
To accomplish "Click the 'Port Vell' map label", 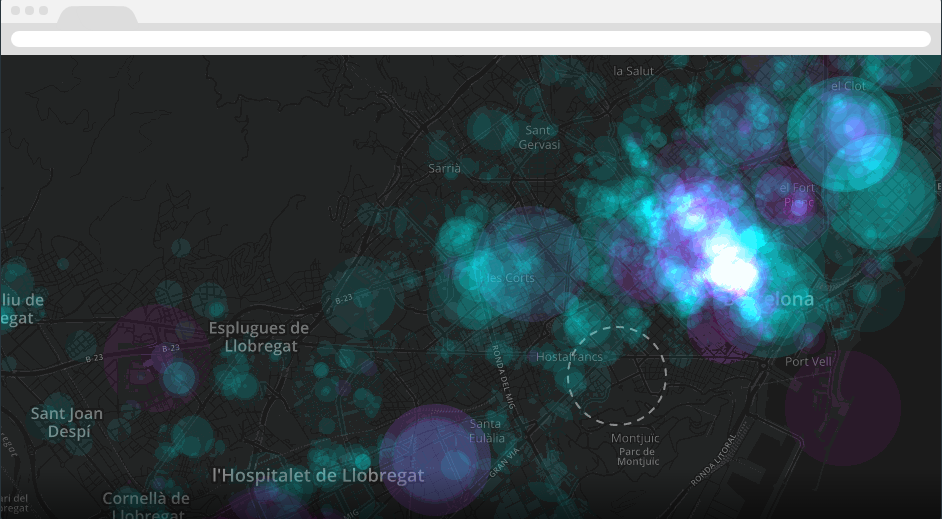I will click(809, 362).
